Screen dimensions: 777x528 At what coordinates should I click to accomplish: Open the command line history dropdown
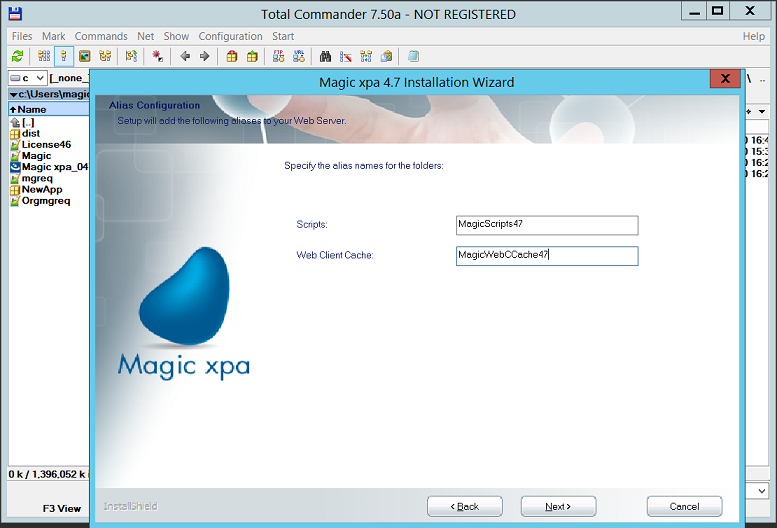tap(762, 491)
